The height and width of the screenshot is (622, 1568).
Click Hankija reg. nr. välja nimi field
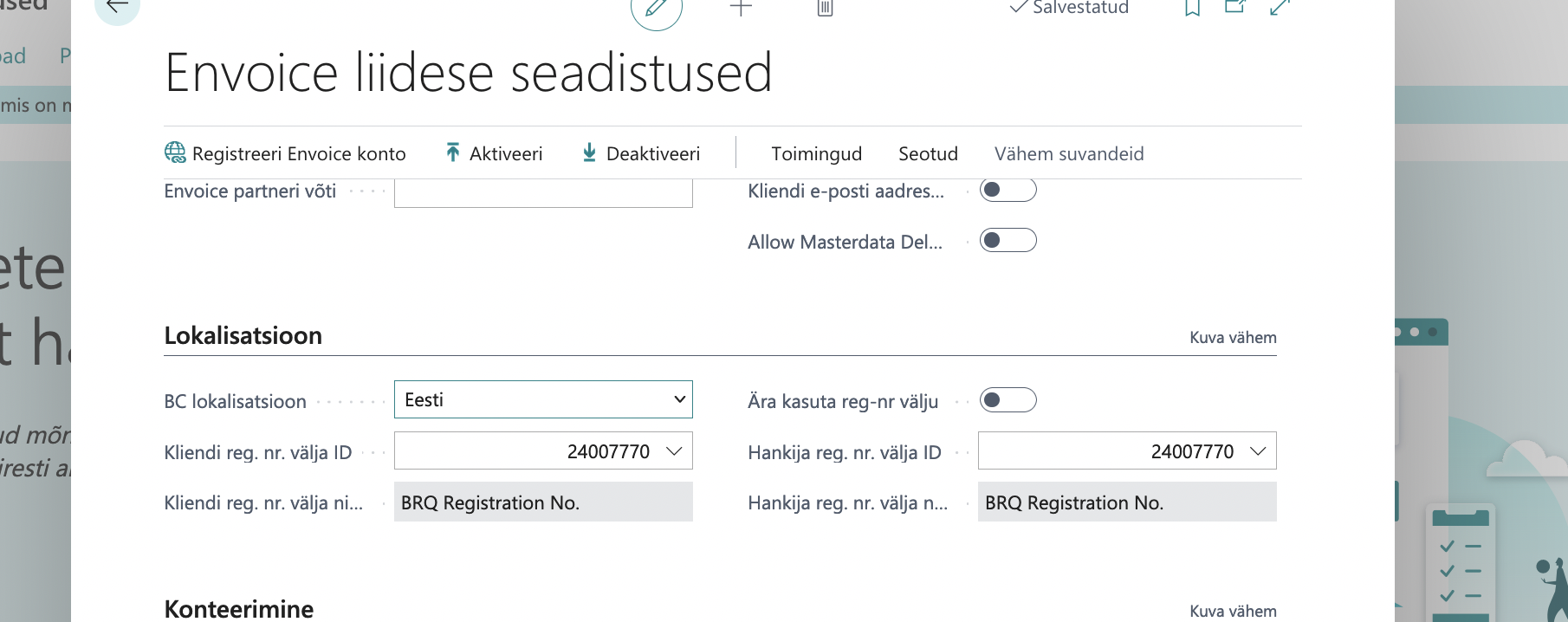tap(1127, 502)
